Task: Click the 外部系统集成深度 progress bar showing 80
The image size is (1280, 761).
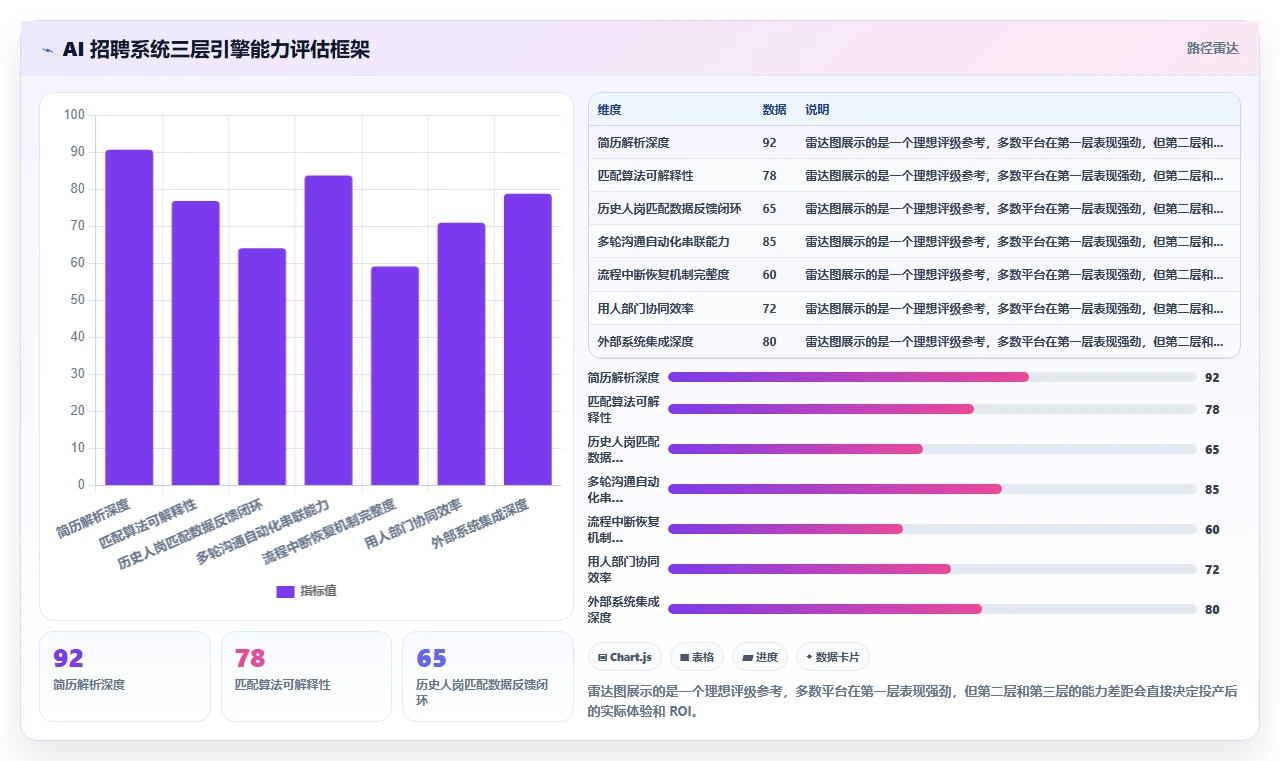Action: click(932, 609)
